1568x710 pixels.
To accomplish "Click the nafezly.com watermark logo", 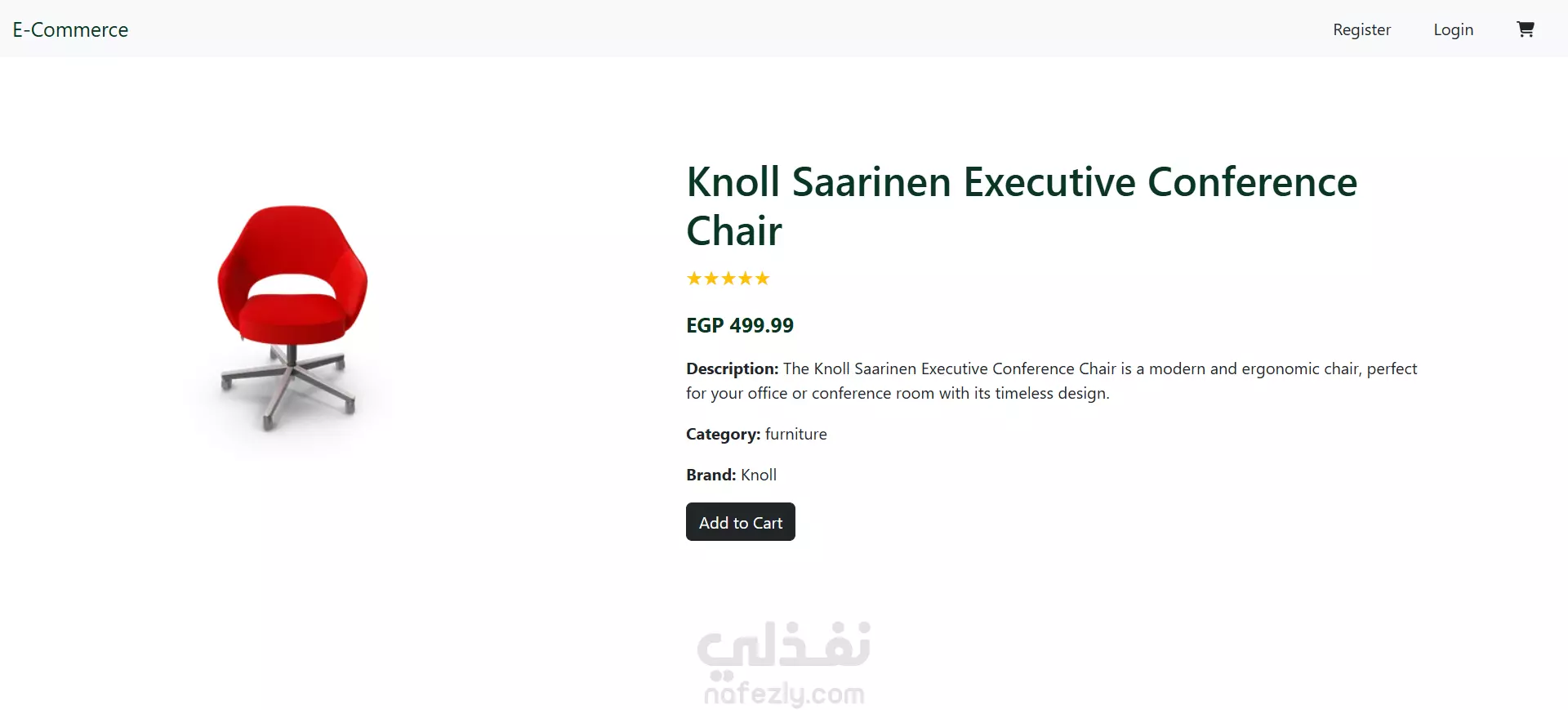I will 784,663.
